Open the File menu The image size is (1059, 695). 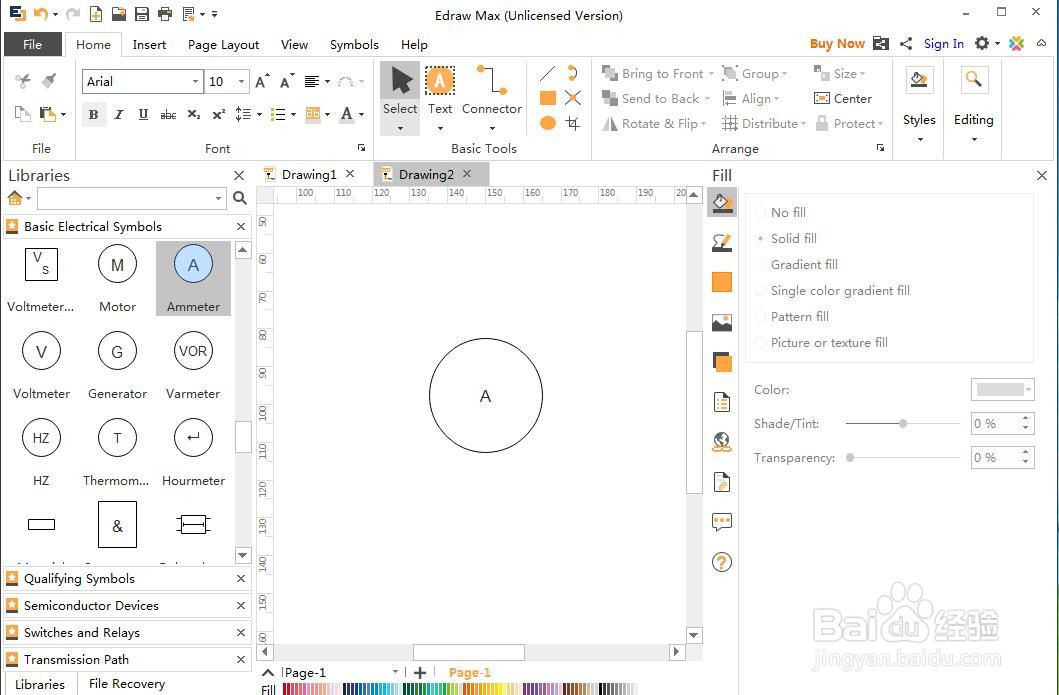coord(32,45)
